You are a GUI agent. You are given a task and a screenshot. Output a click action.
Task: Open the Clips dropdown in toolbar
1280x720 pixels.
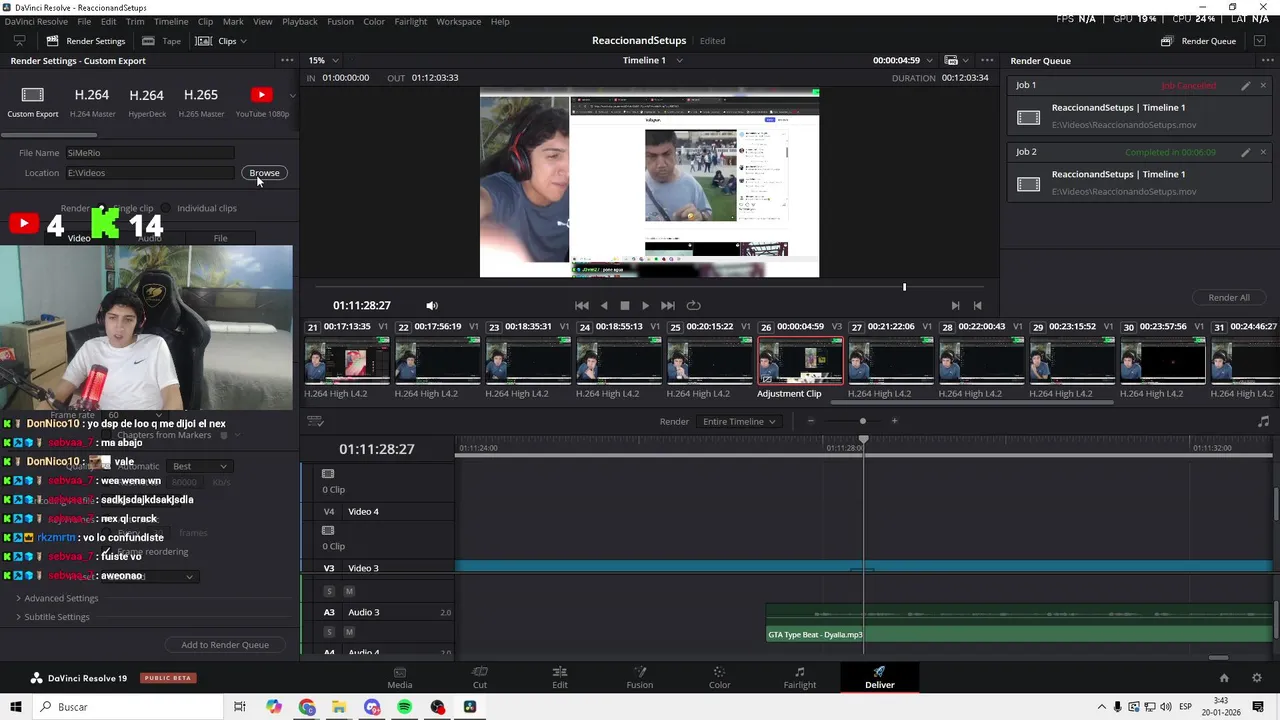coord(221,41)
